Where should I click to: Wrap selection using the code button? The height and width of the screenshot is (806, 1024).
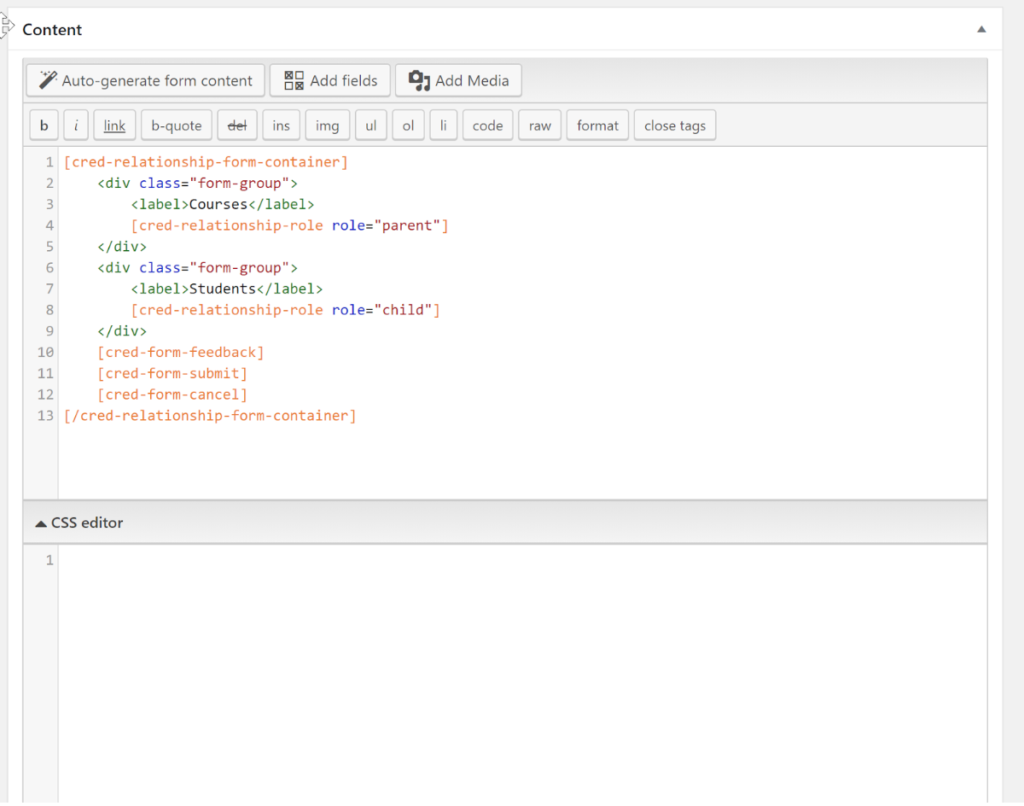click(487, 126)
